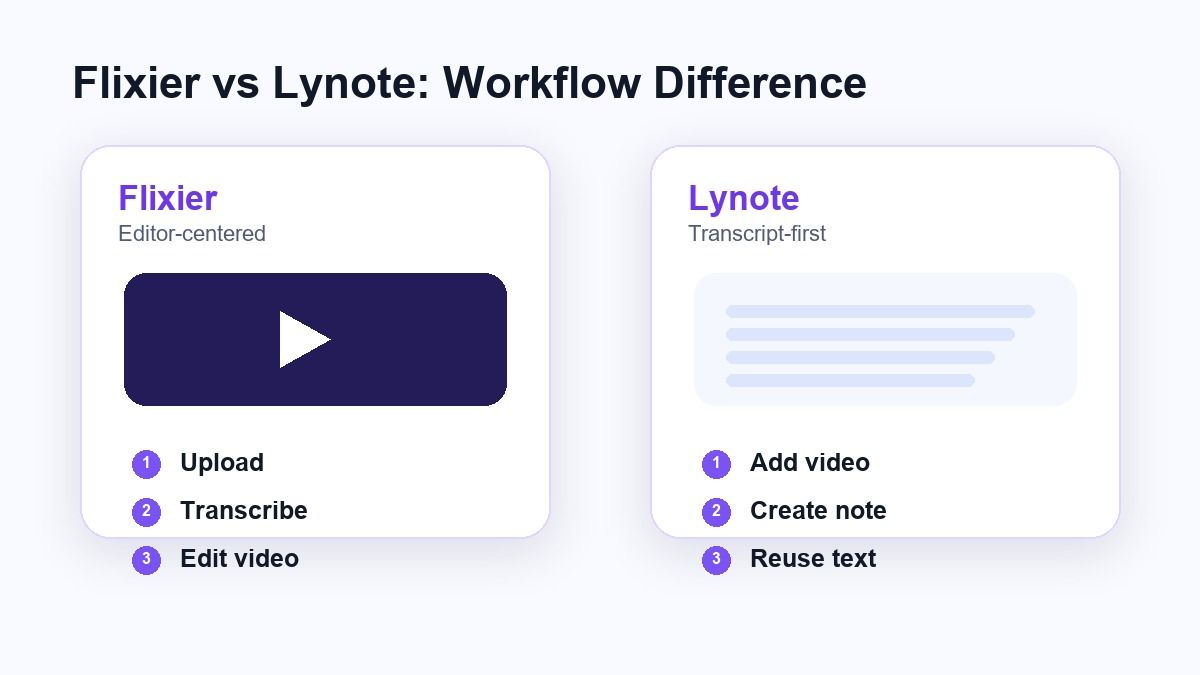Click the Lynote transcript preview box

(x=885, y=340)
